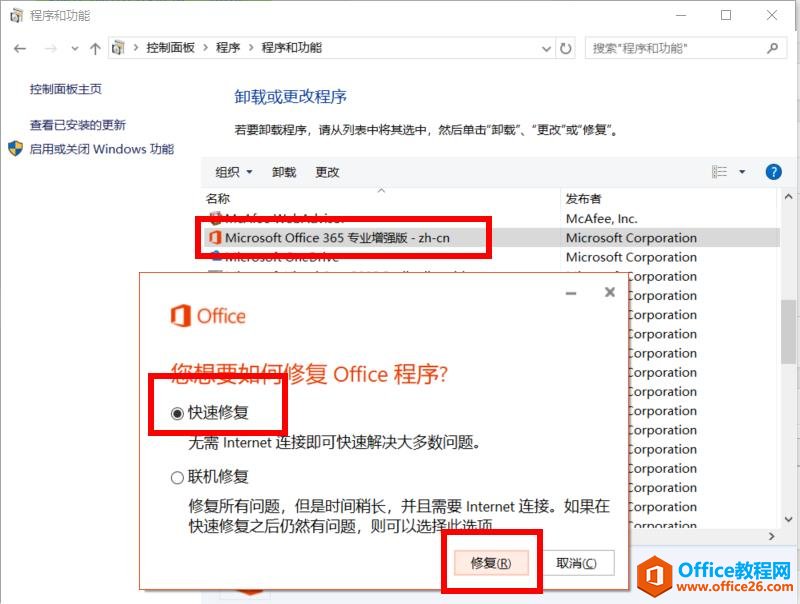
Task: Click Microsoft Corporation publisher of OneDrive row
Action: pos(631,257)
